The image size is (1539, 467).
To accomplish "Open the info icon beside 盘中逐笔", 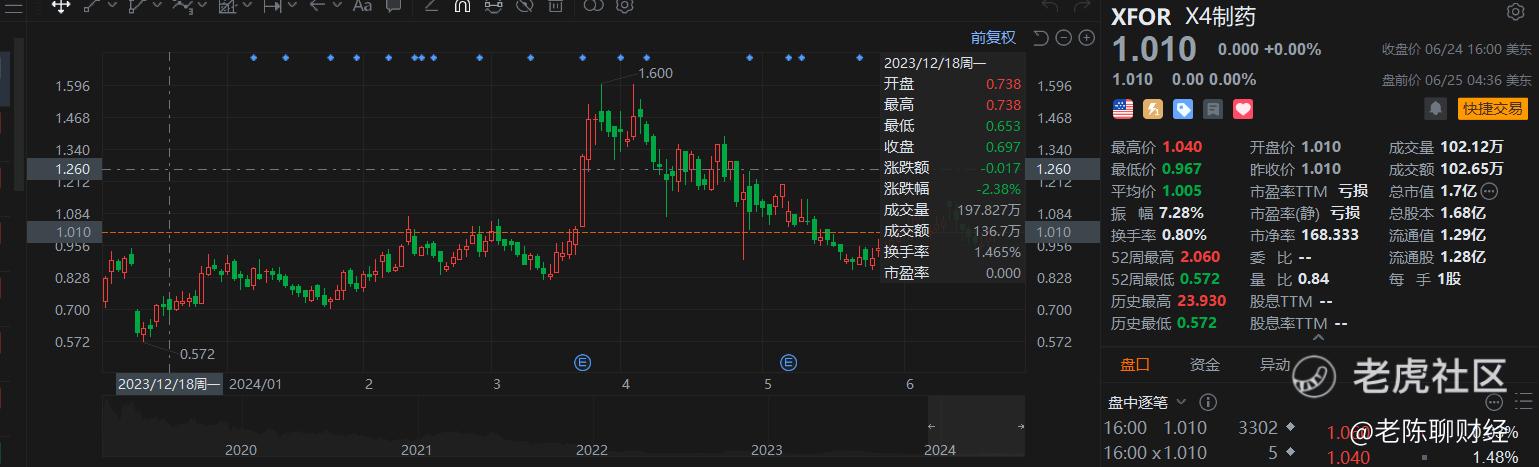I will click(x=1207, y=402).
